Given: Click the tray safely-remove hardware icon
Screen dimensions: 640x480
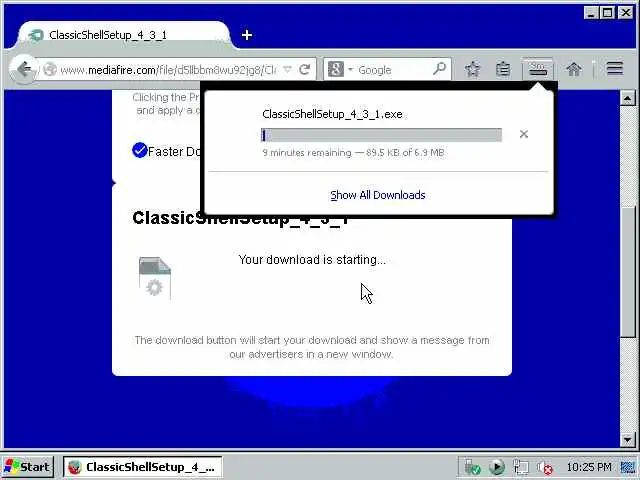Looking at the screenshot, I should coord(473,467).
